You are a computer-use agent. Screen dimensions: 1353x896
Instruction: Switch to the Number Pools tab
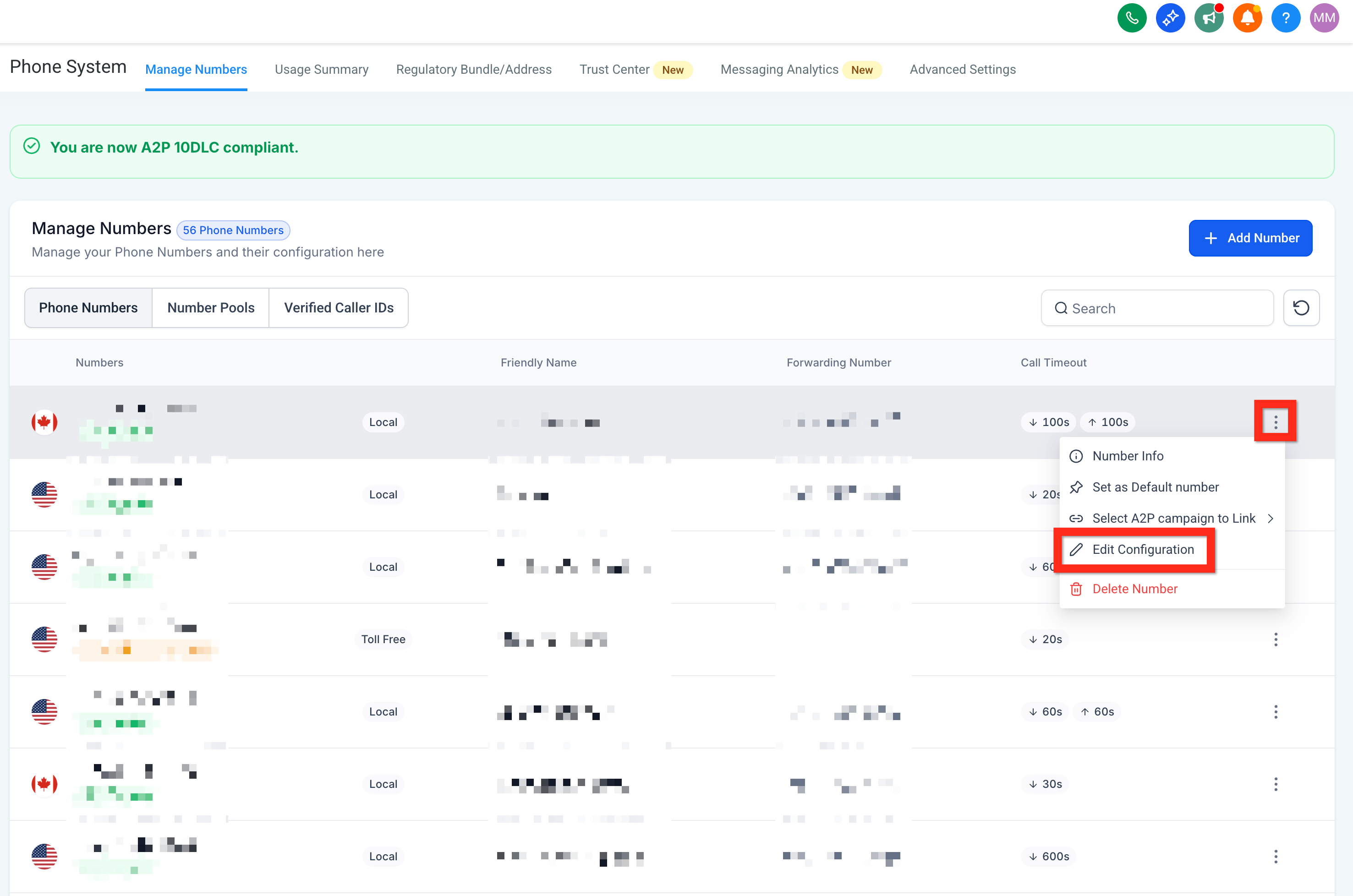210,308
